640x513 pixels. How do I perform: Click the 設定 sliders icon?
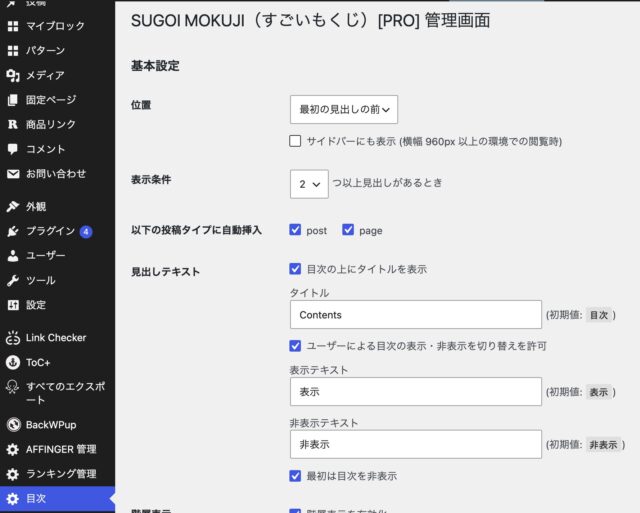[x=13, y=305]
